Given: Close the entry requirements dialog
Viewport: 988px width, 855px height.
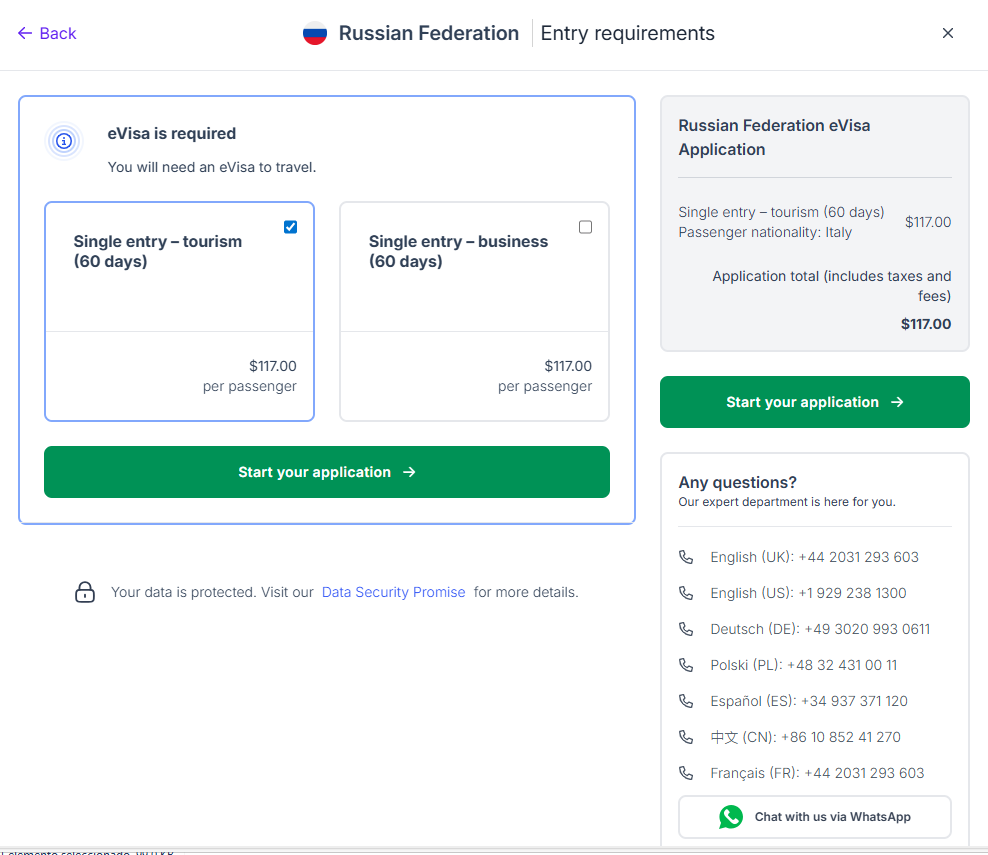Looking at the screenshot, I should tap(948, 33).
